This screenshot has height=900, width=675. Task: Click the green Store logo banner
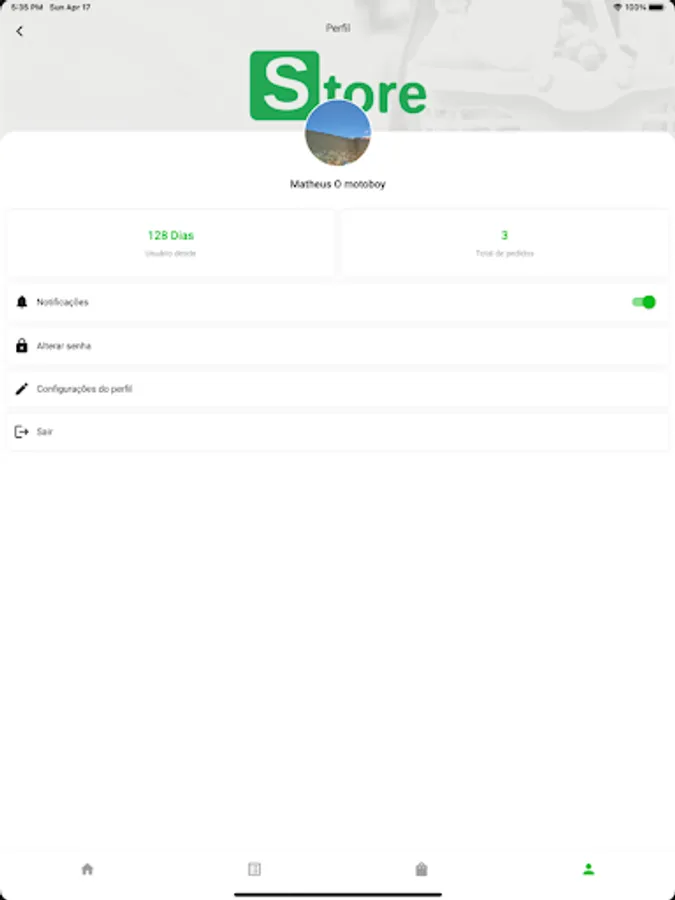(x=338, y=85)
